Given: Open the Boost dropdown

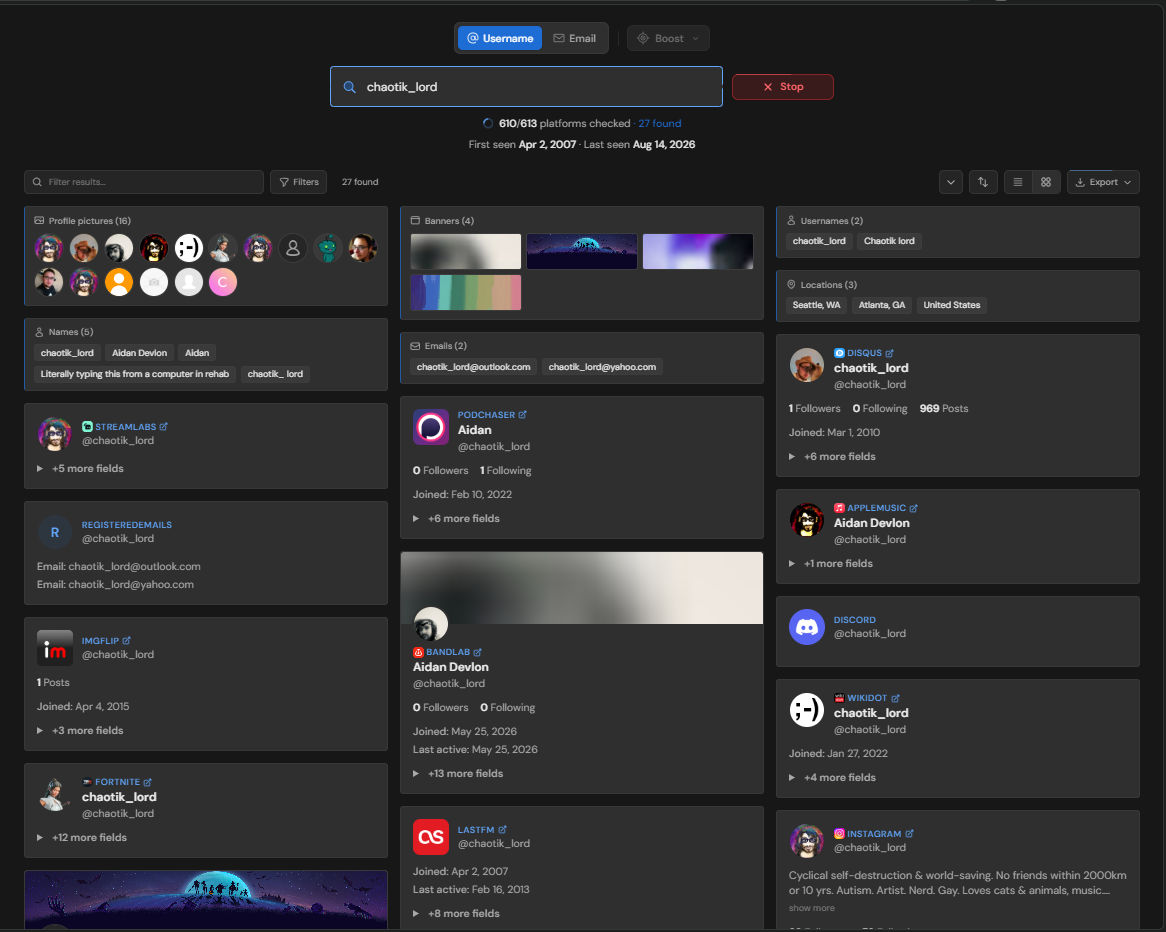Looking at the screenshot, I should 669,39.
